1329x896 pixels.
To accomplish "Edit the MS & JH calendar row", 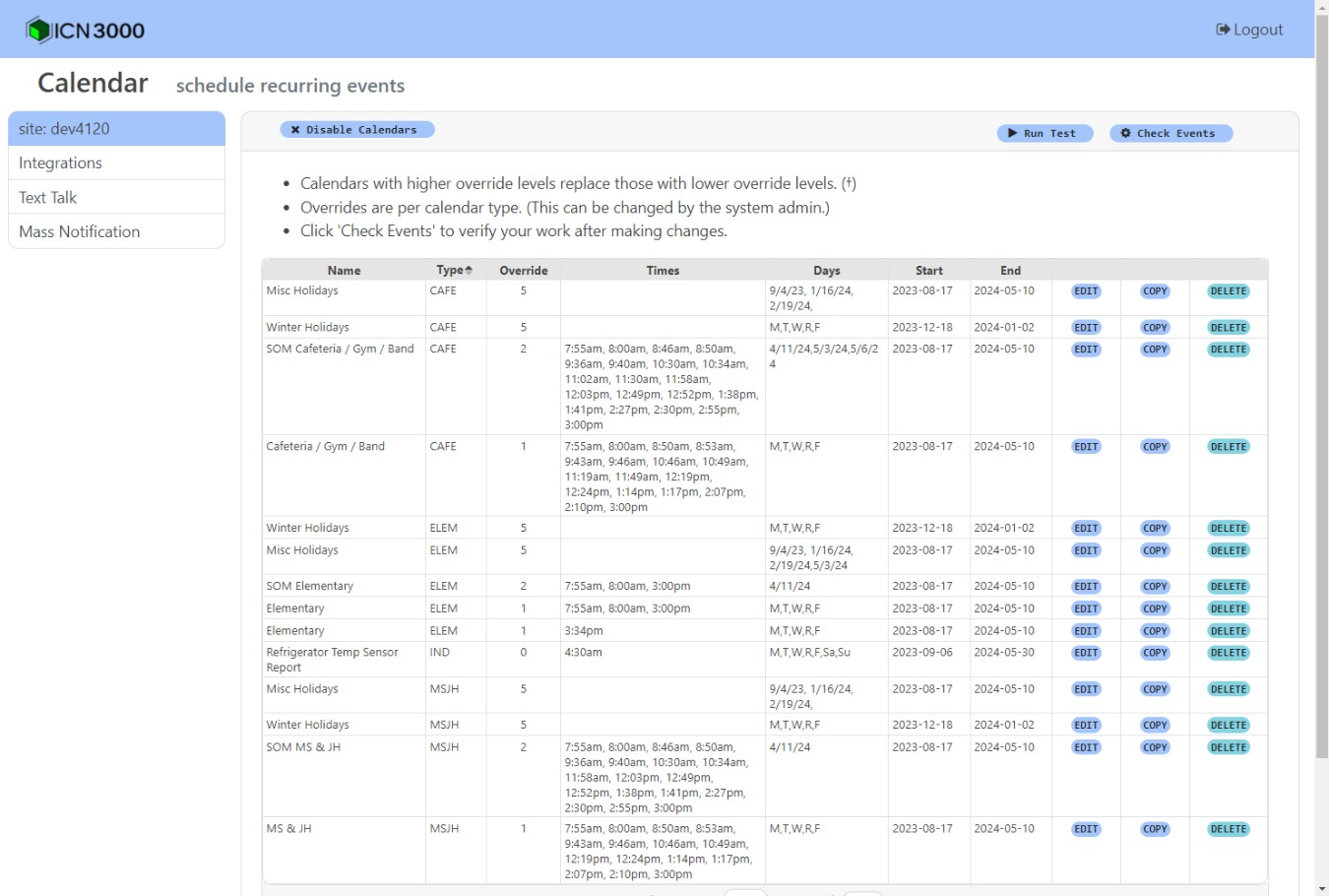I will point(1085,828).
